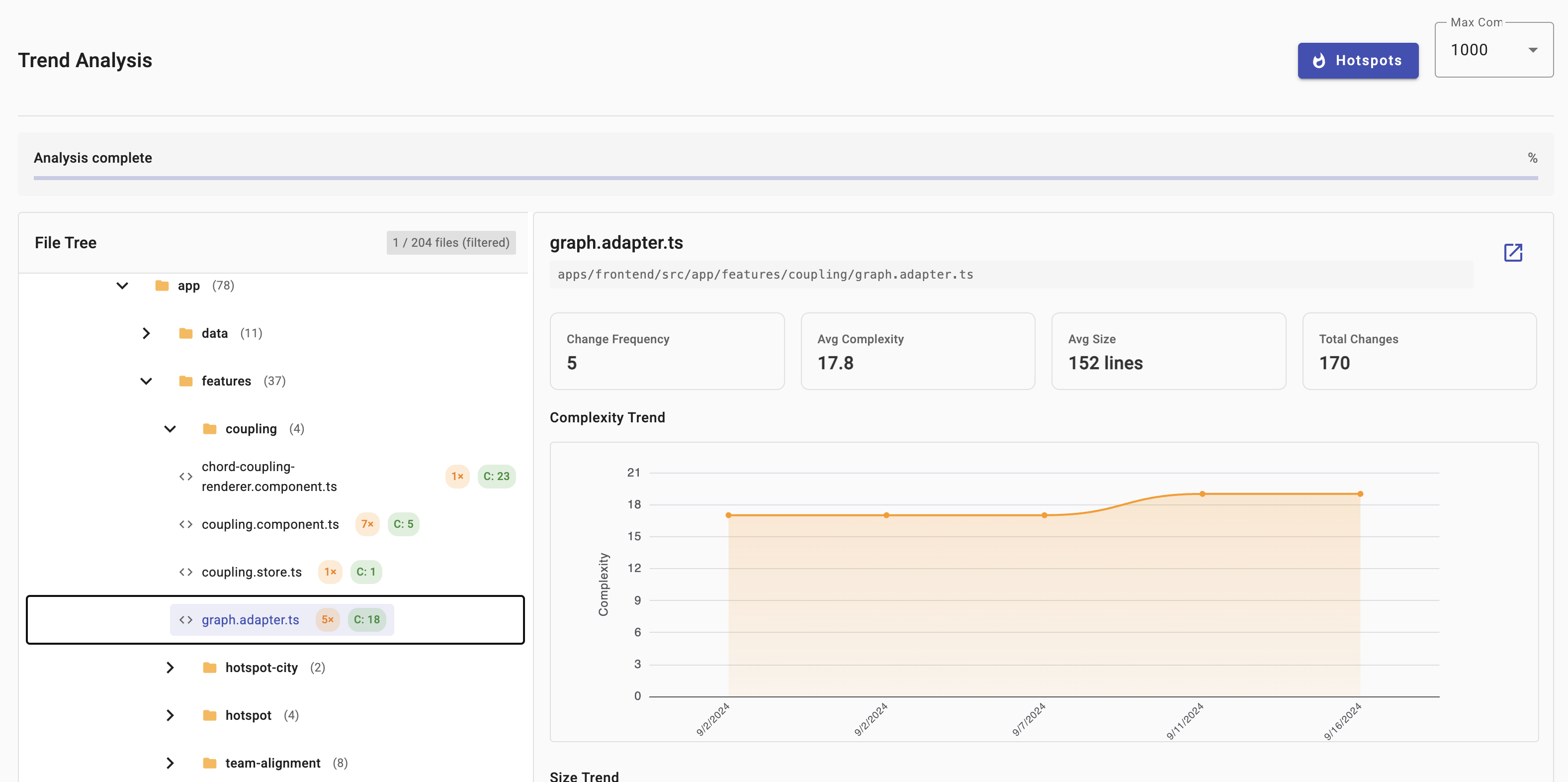Click code icon next to coupling.component.ts
This screenshot has height=782, width=1568.
(x=185, y=524)
